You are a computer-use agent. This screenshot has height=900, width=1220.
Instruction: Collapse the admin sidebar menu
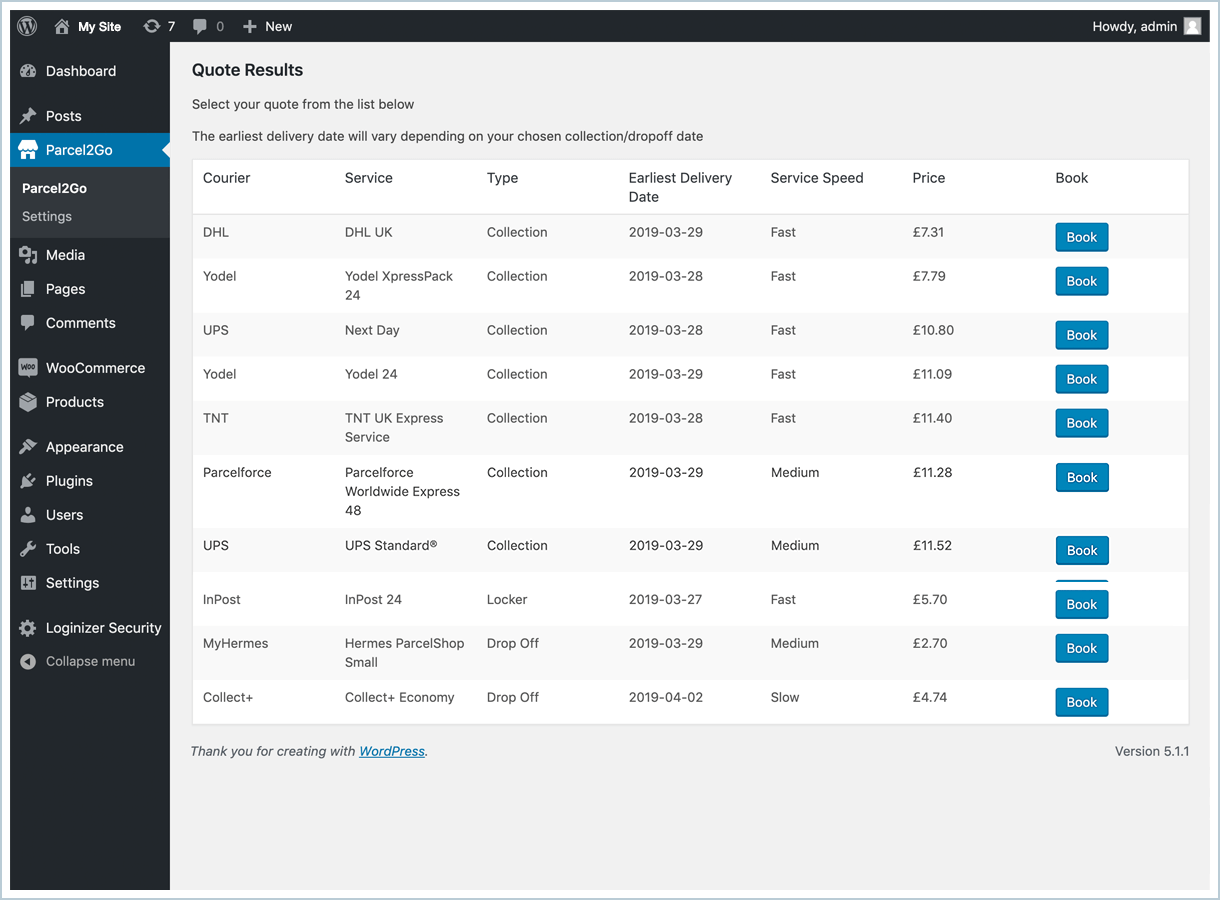(90, 661)
